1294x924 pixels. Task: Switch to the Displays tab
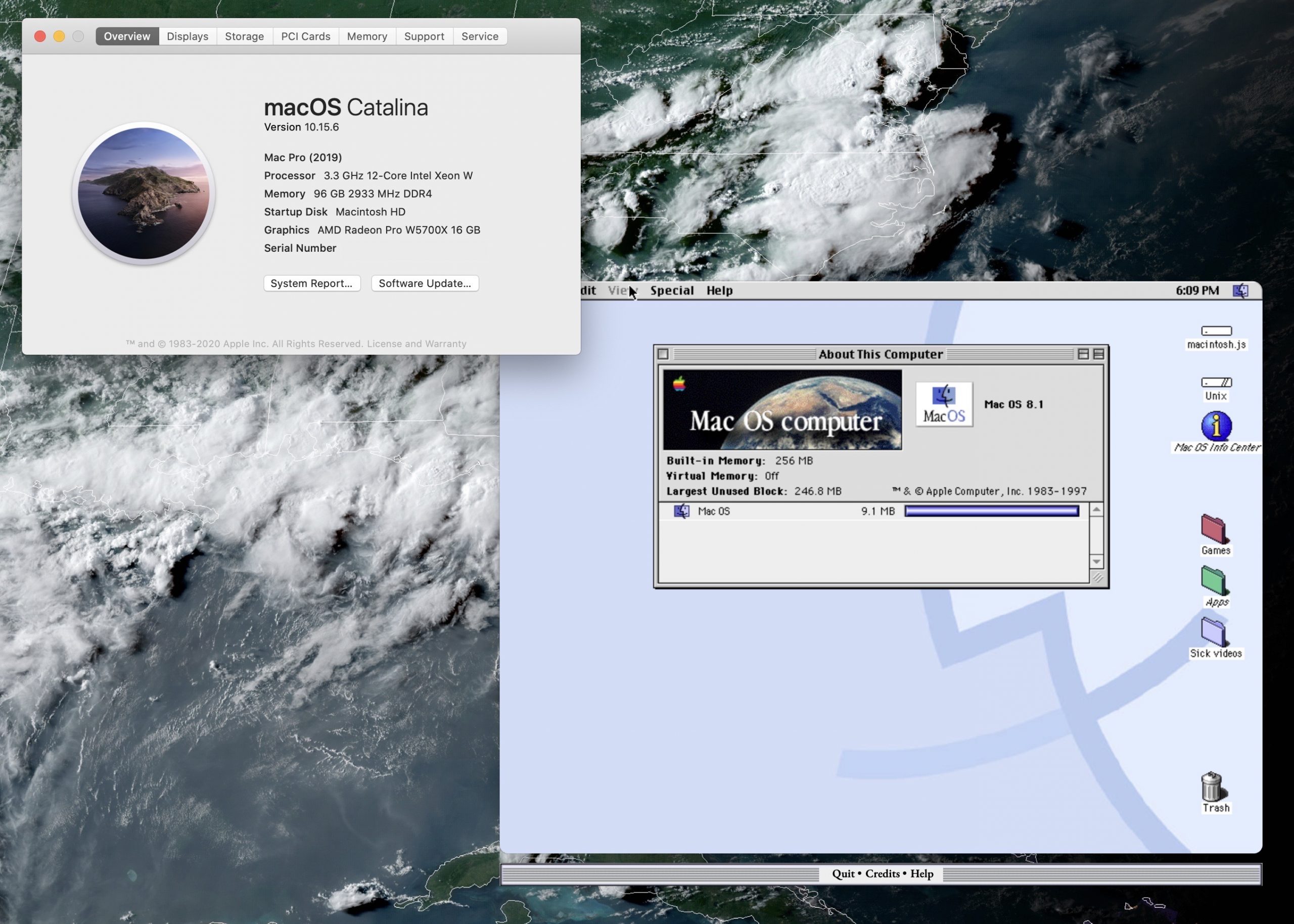[188, 36]
